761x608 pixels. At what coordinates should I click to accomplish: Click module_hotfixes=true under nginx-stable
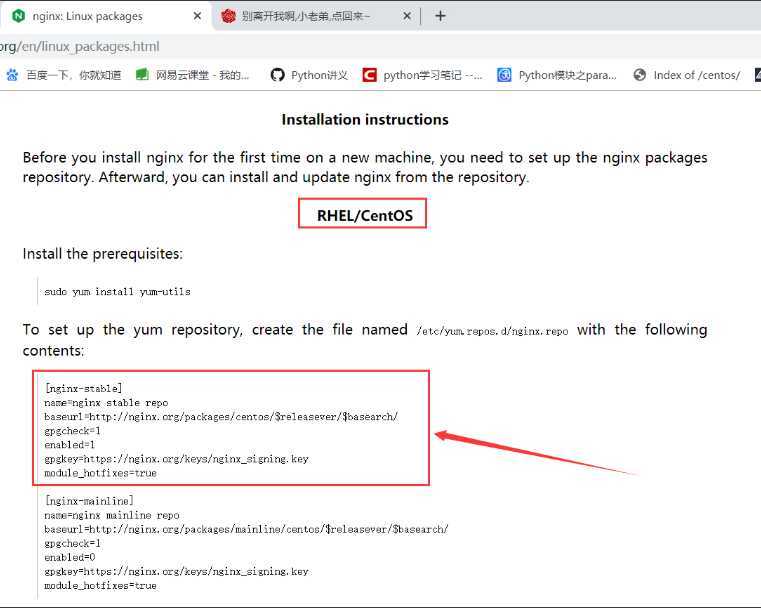tap(100, 473)
